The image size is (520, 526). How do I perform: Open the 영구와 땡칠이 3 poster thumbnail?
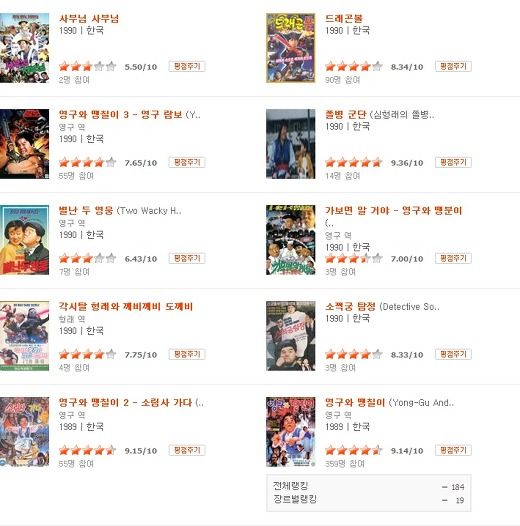(24, 144)
